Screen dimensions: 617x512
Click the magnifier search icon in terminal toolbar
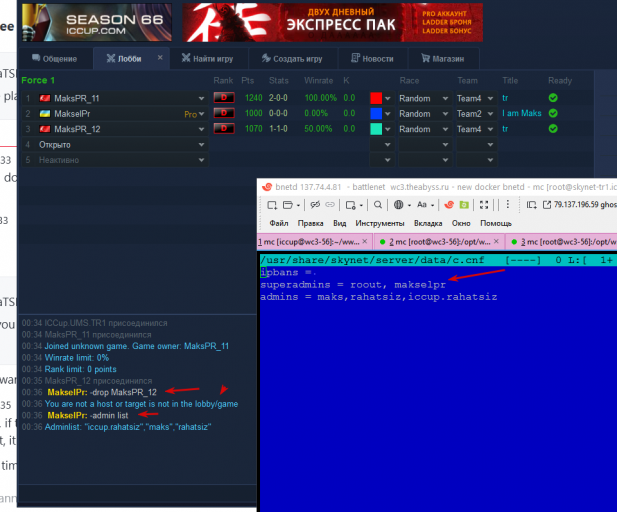pos(378,205)
